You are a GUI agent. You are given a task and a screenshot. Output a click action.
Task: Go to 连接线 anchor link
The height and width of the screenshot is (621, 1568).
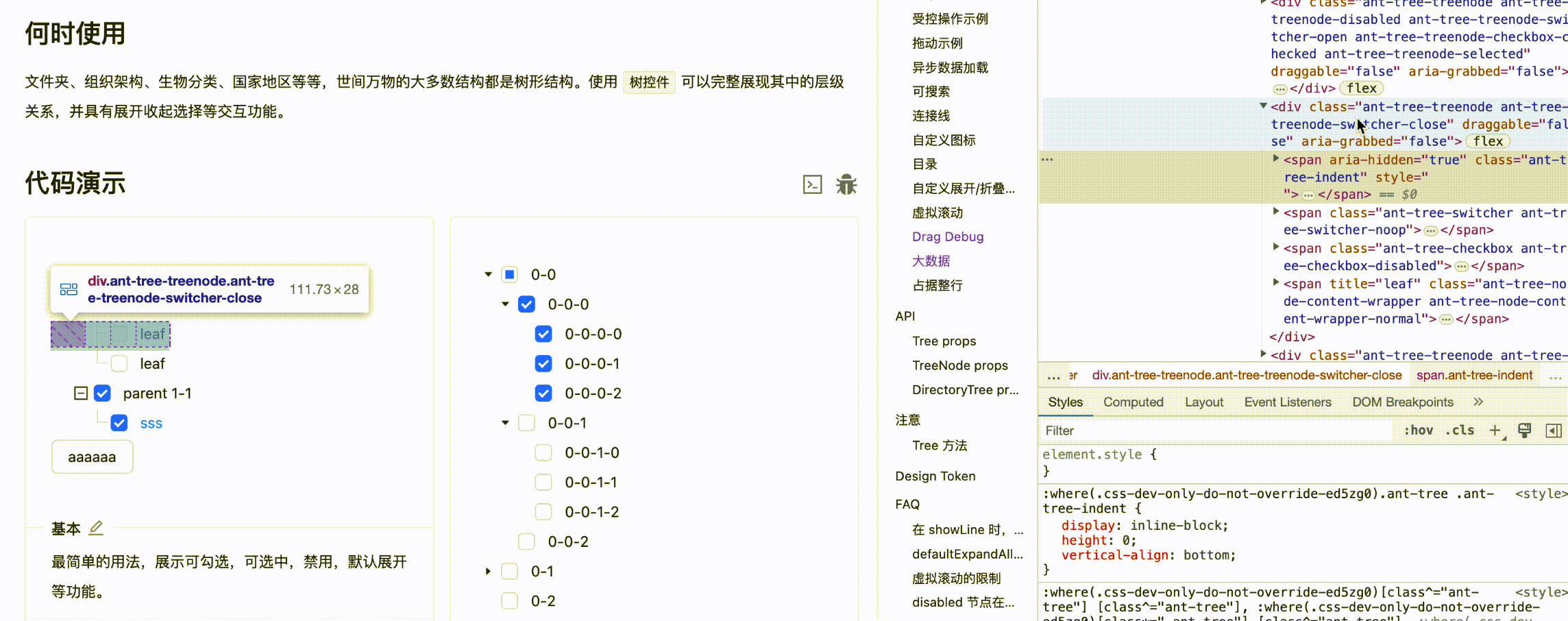tap(931, 116)
